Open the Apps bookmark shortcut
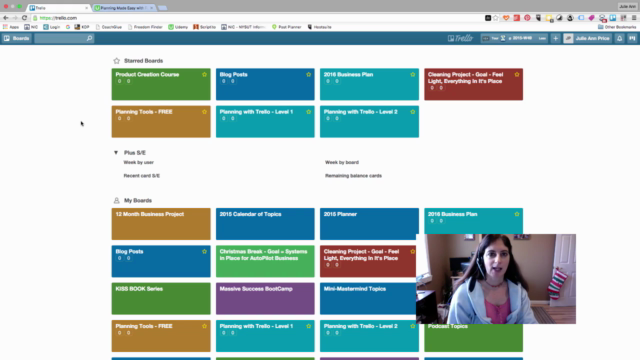This screenshot has width=640, height=360. click(11, 27)
